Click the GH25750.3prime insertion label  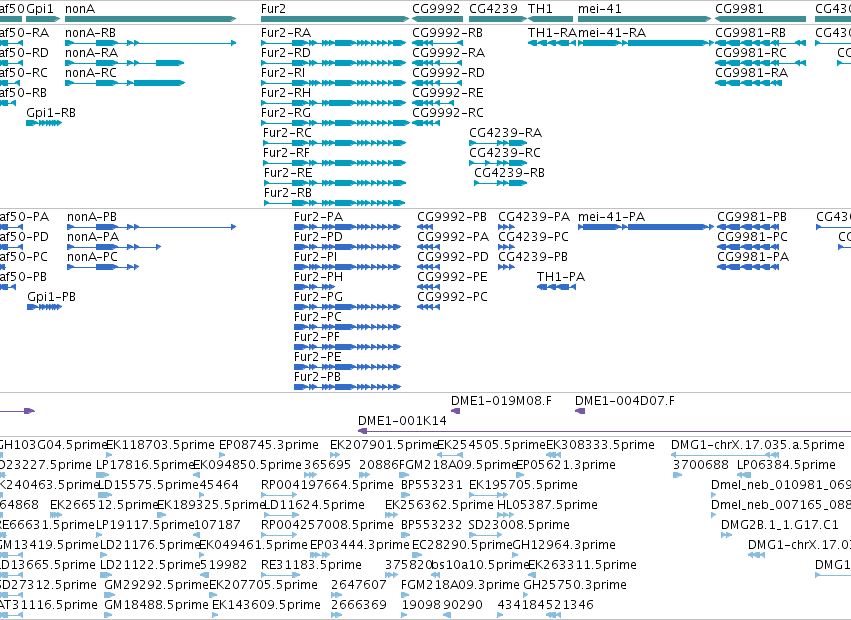click(575, 585)
